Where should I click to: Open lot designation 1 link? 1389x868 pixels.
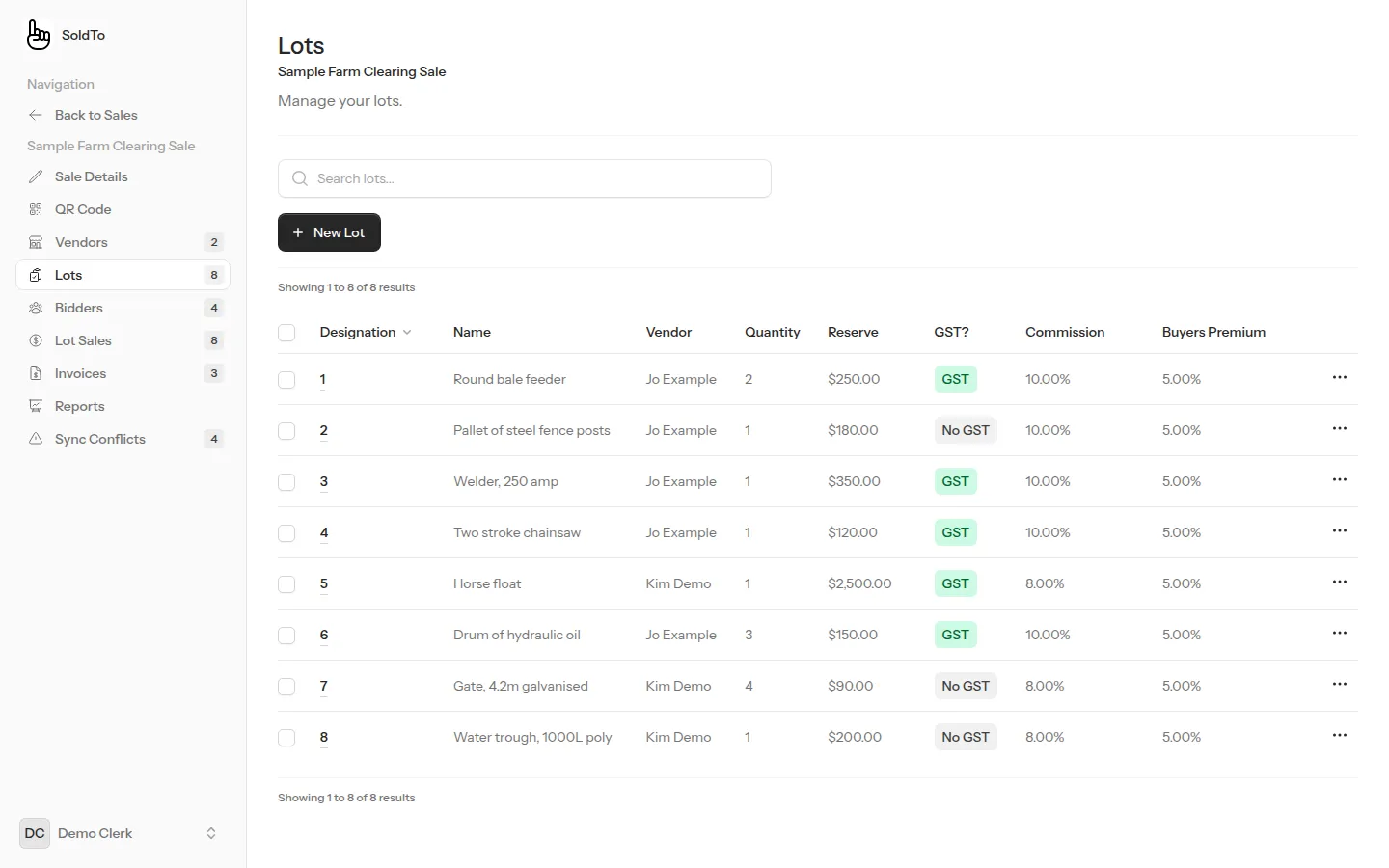323,379
